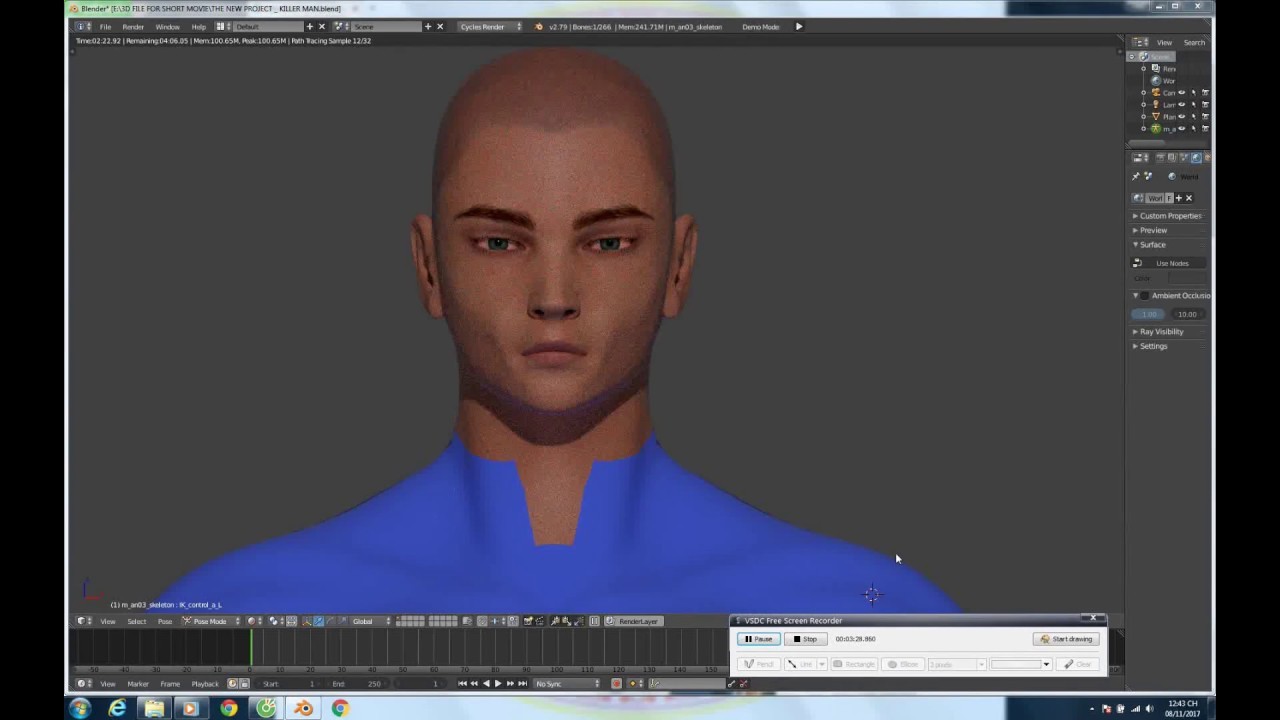Add new world with plus button
Image resolution: width=1280 pixels, height=720 pixels.
(1178, 198)
